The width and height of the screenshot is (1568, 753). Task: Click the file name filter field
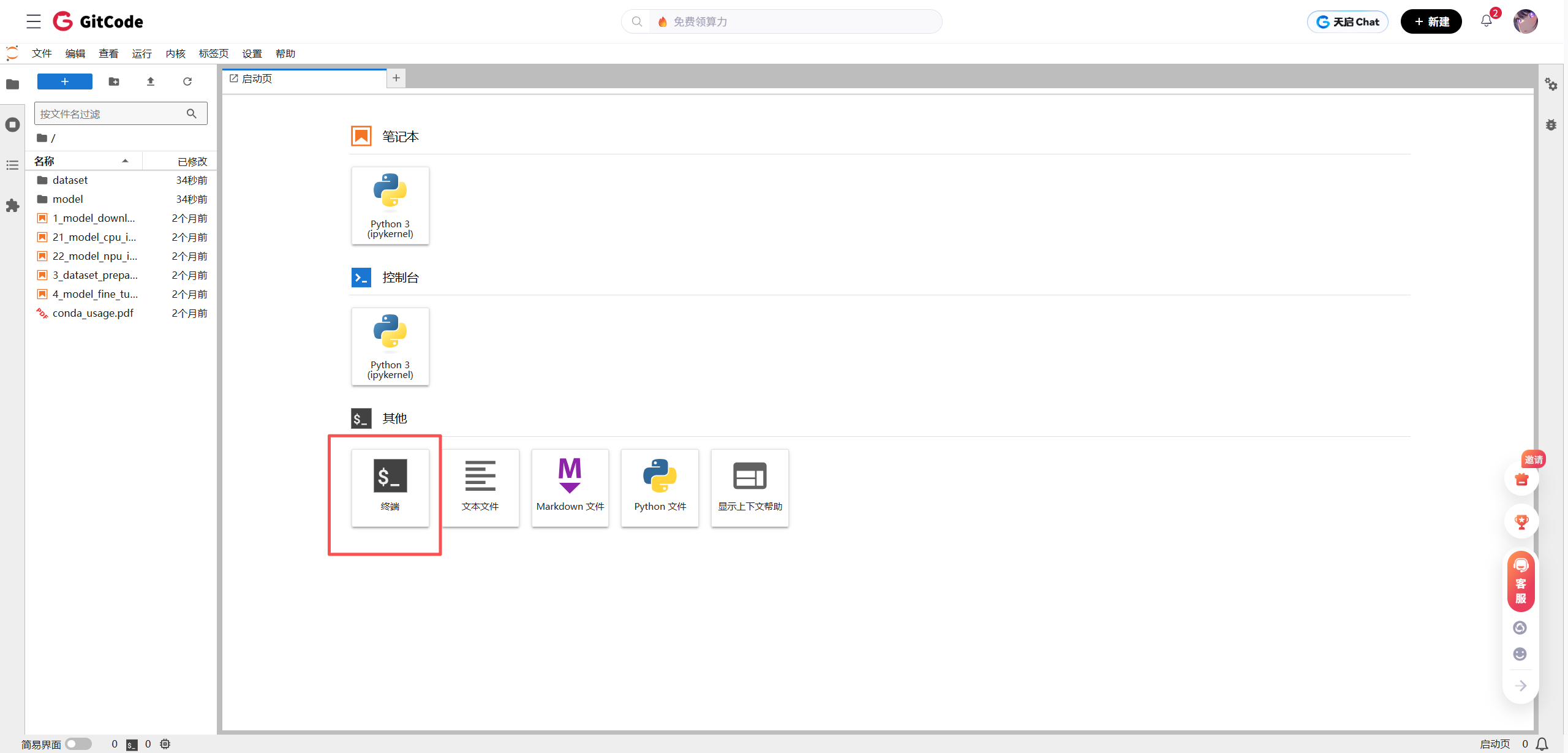click(110, 114)
